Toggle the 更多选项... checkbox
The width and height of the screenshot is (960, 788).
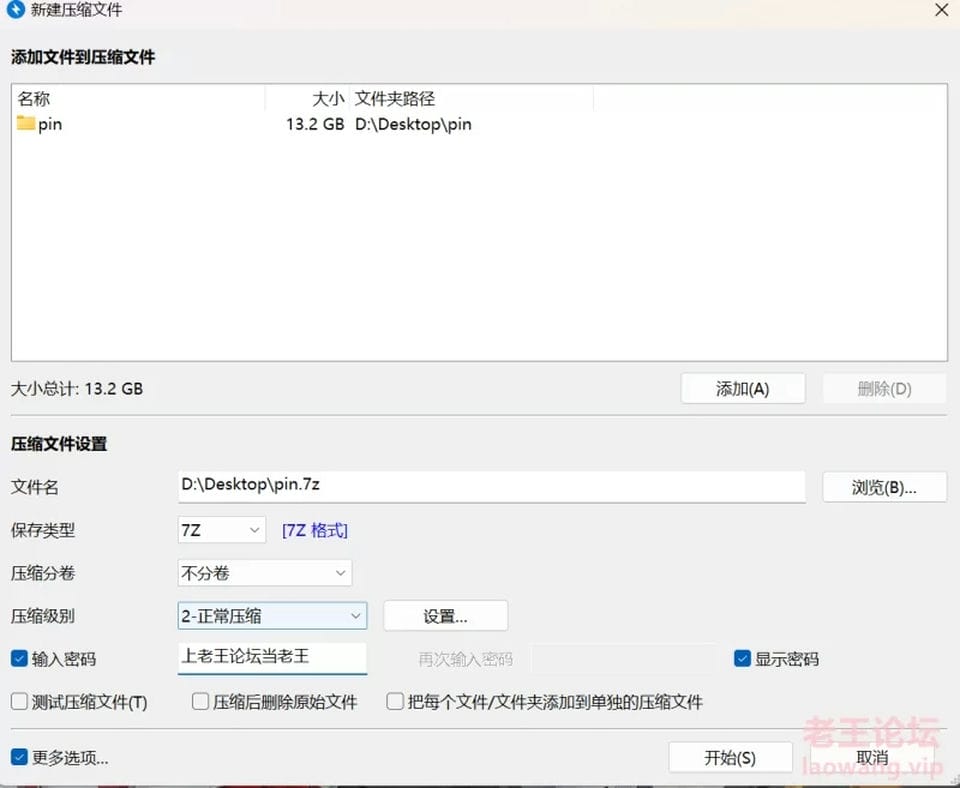click(19, 757)
